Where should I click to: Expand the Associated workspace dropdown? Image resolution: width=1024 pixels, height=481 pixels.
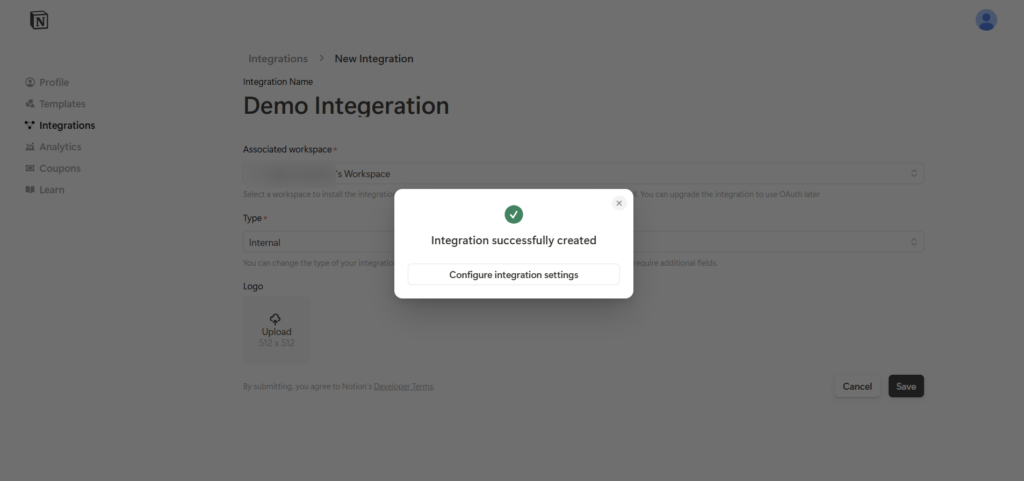tap(583, 174)
